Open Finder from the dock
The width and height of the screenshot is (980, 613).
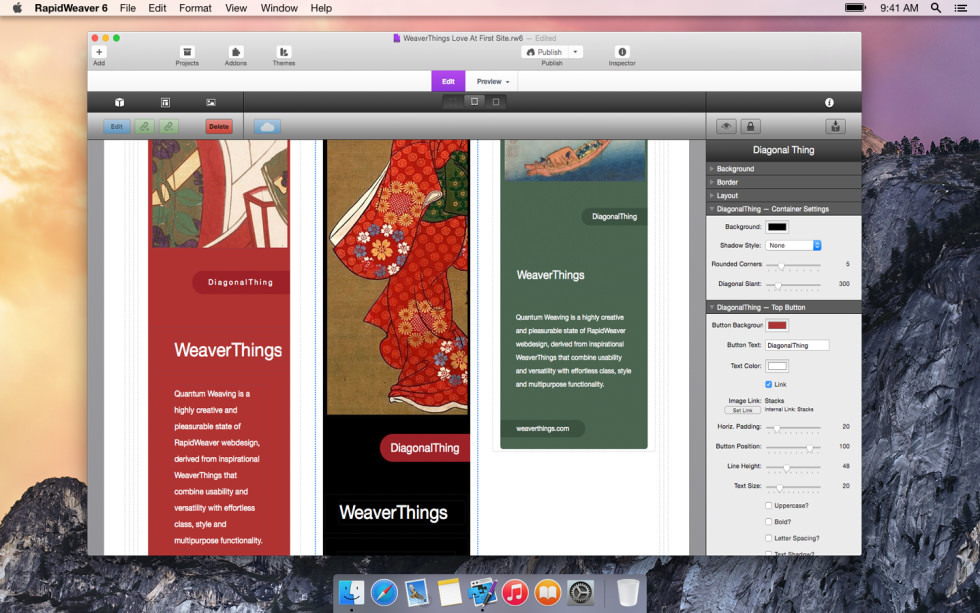coord(351,592)
